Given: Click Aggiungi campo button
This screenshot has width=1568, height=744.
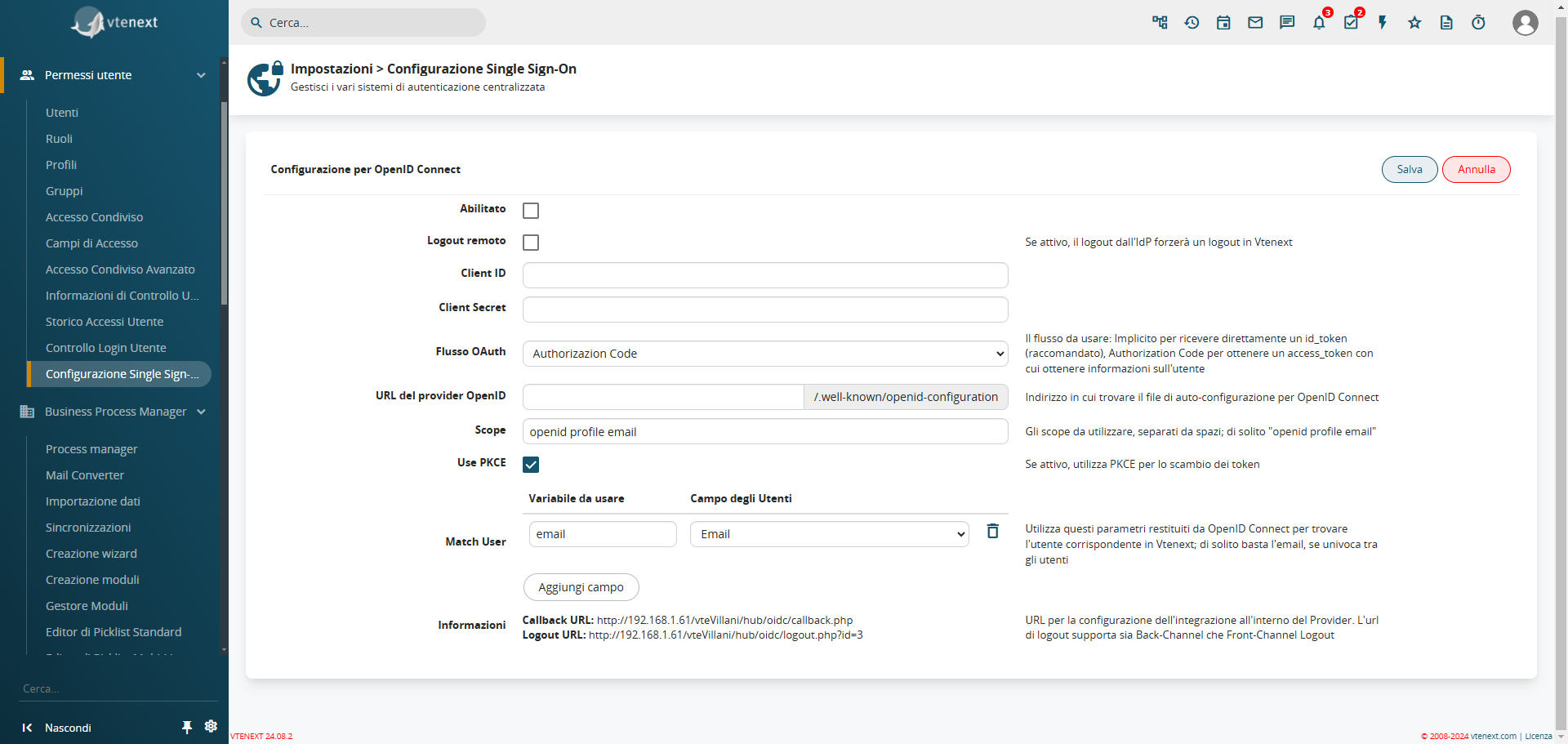Looking at the screenshot, I should tap(581, 587).
